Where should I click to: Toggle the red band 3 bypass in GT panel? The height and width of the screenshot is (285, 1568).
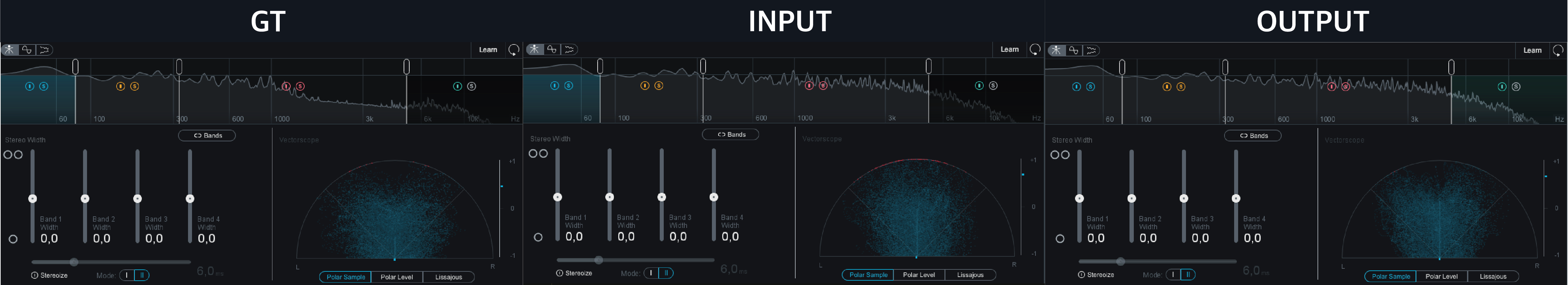286,86
